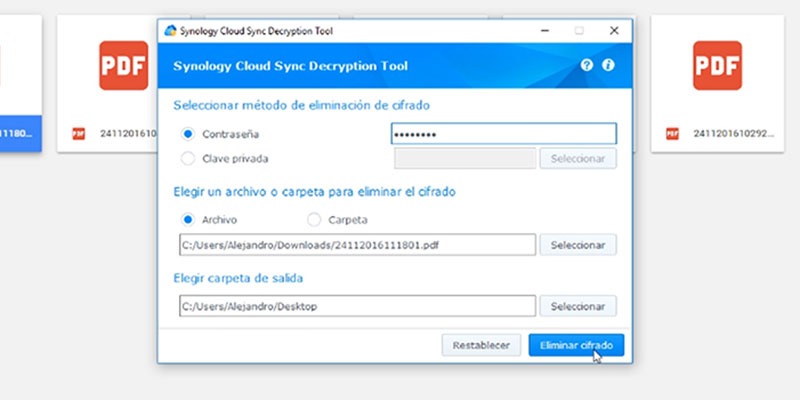Click the highlighted blue file label at far left
The width and height of the screenshot is (800, 400).
20,134
